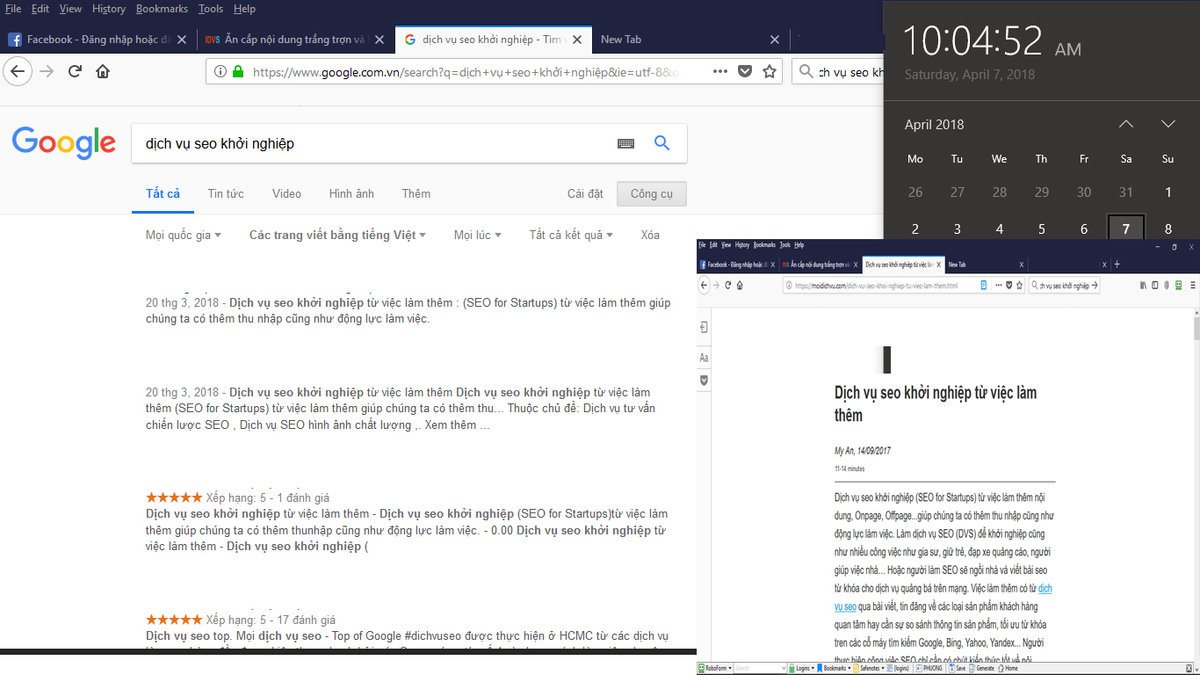Open Help menu in moidichvu window
The image size is (1200, 675).
tap(799, 245)
